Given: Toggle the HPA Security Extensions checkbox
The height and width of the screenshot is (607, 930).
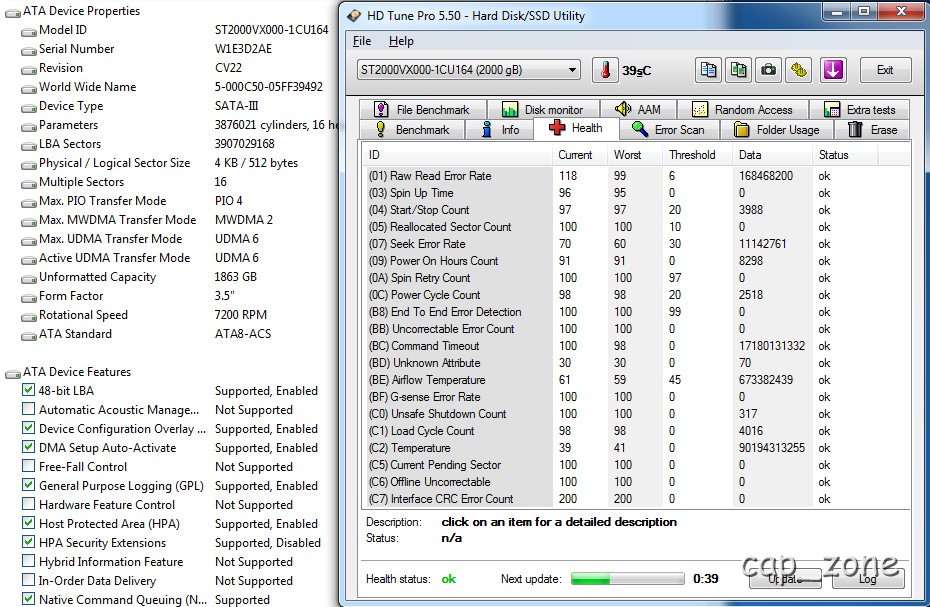Looking at the screenshot, I should 28,542.
